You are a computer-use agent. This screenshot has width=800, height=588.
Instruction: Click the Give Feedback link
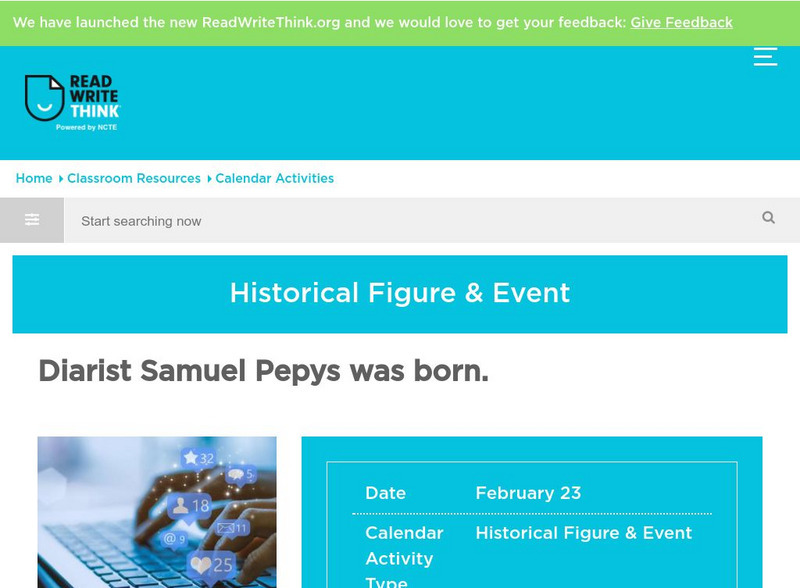[681, 22]
